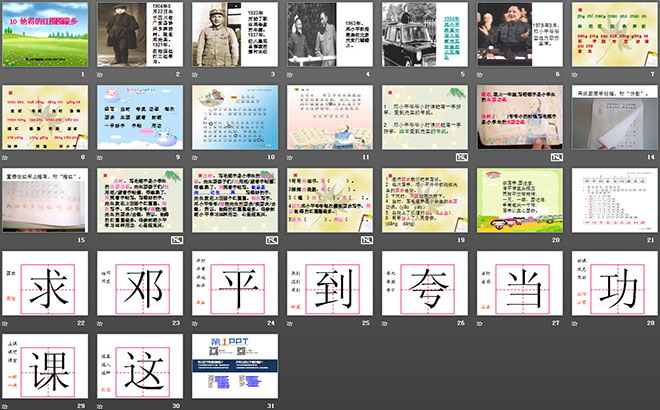Open slide 25 with character 到

330,283
